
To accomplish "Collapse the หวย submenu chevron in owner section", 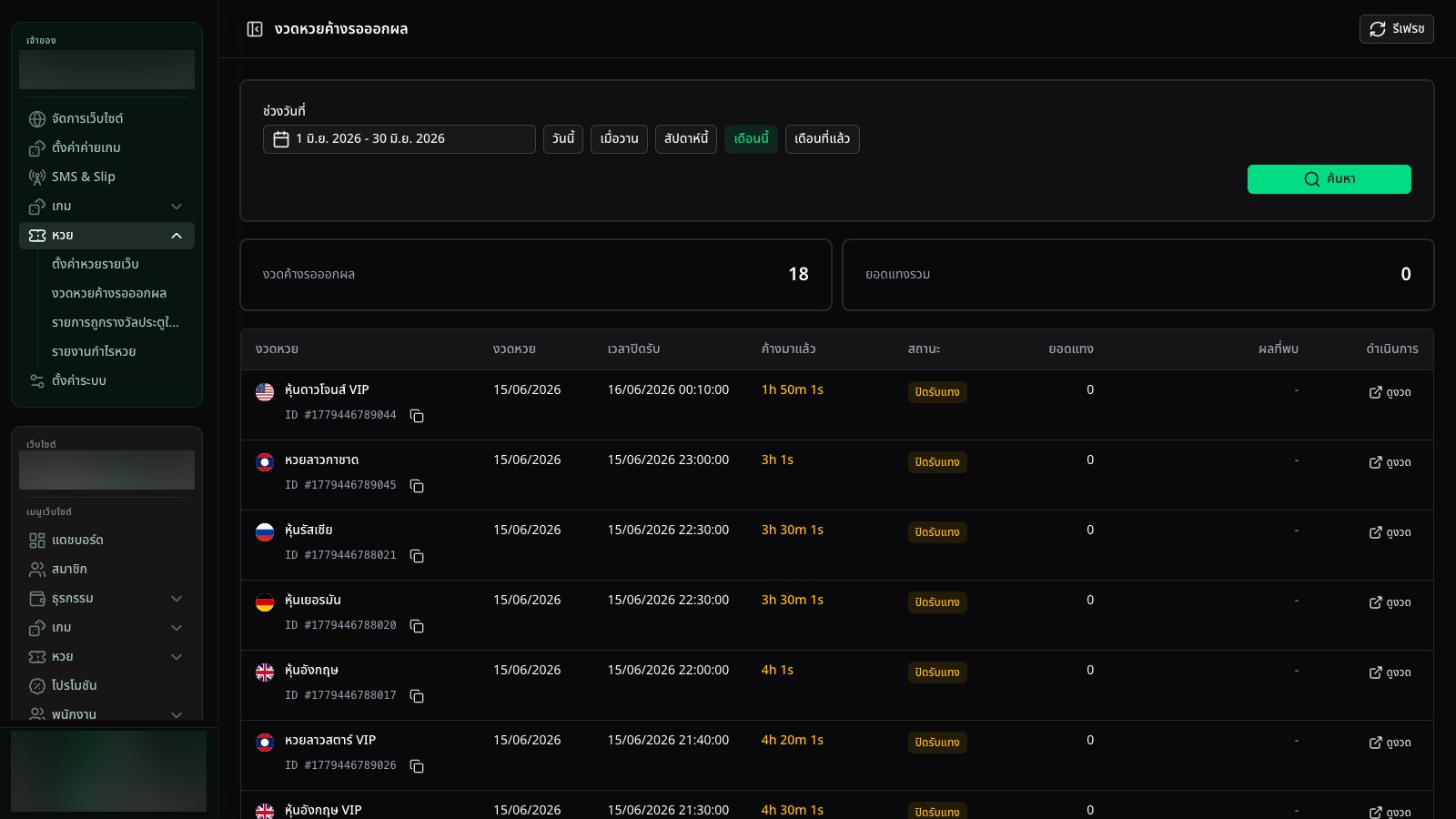I will point(177,236).
